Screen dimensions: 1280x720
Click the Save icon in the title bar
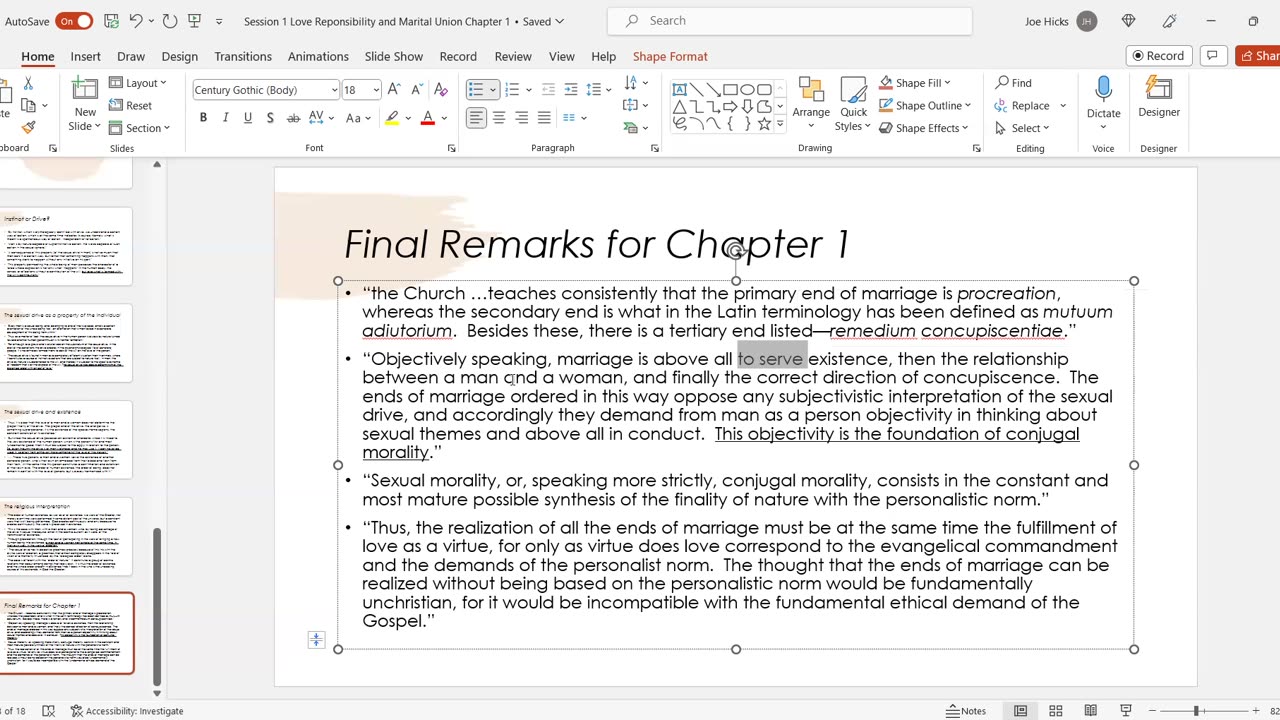coord(112,21)
